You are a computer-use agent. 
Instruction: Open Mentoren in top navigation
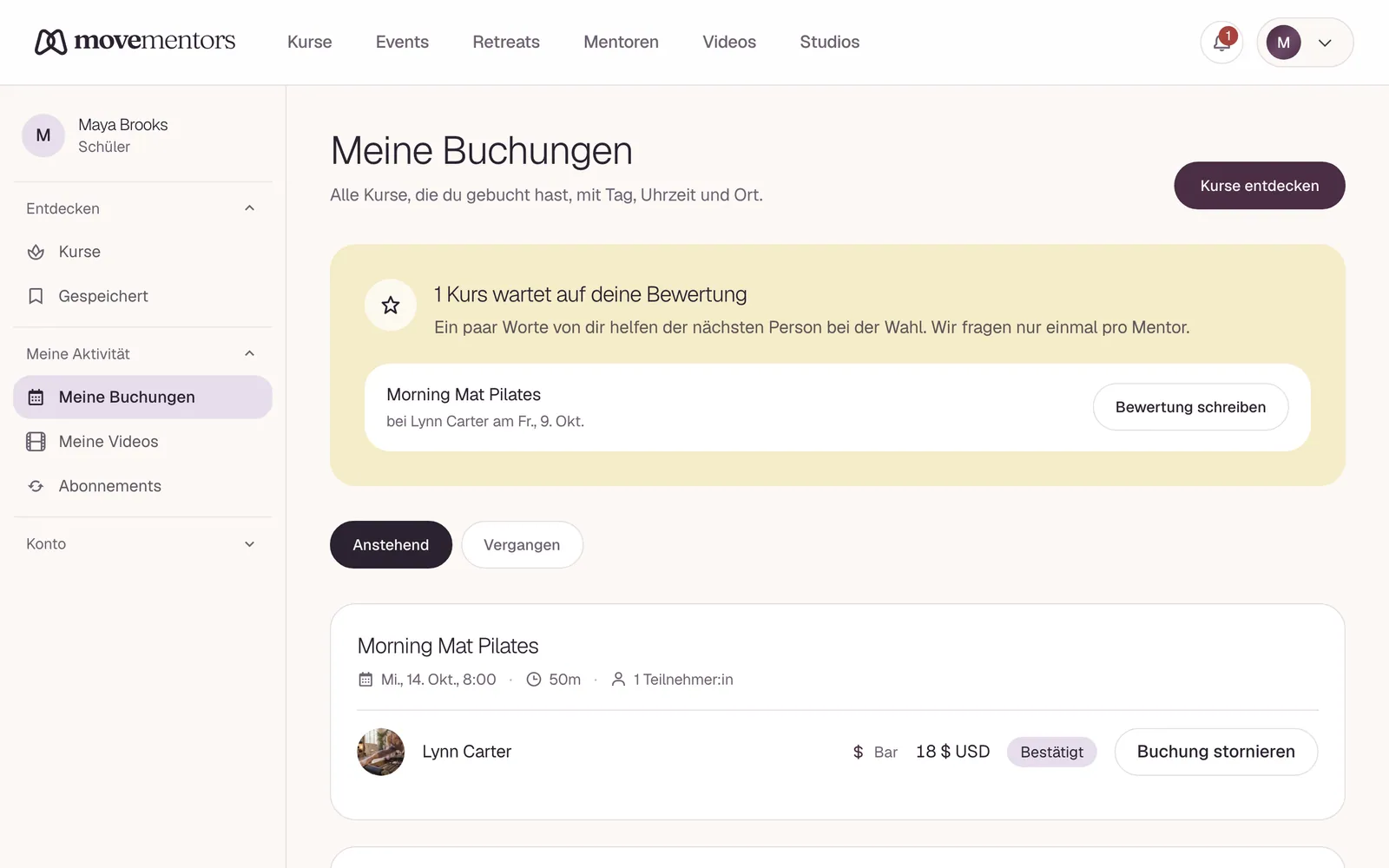(x=621, y=42)
